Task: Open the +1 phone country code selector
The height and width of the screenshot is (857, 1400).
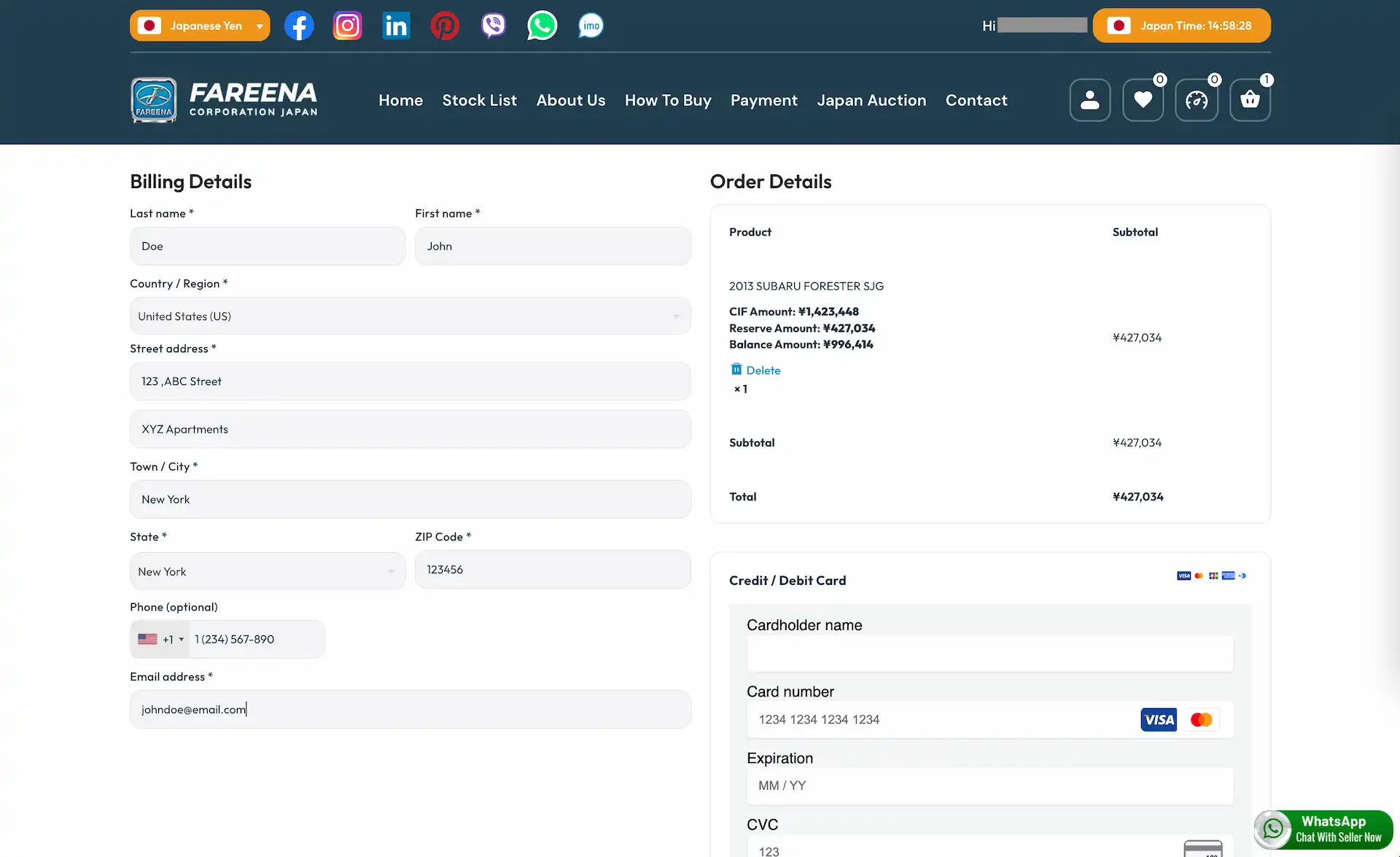Action: (161, 639)
